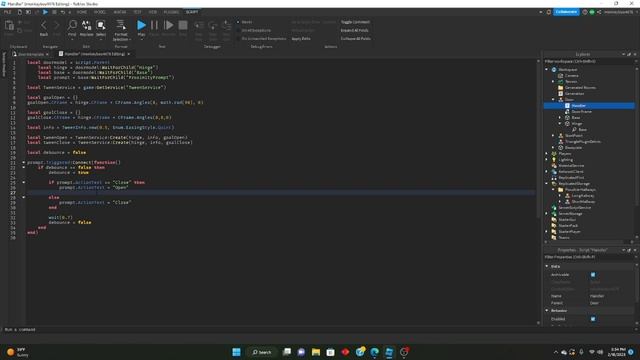Select StarterGui in Explorer

click(567, 220)
